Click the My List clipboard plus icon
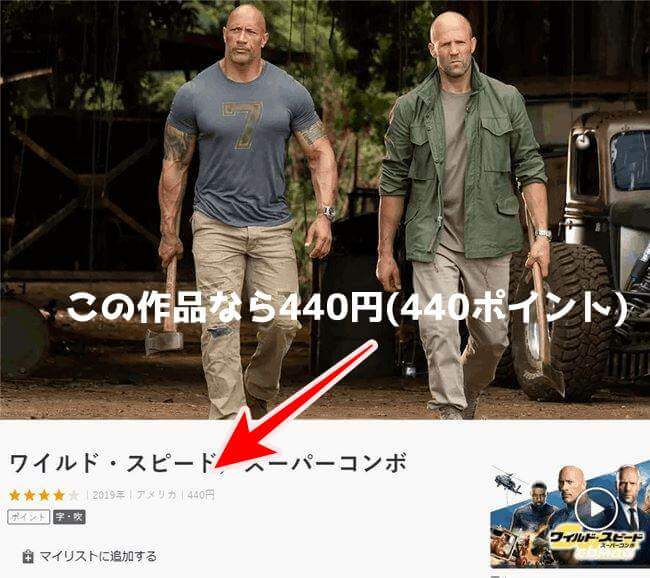 pyautogui.click(x=28, y=556)
